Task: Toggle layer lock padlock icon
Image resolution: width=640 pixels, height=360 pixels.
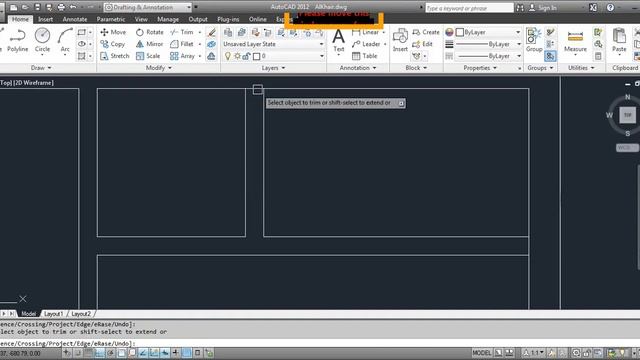Action: click(x=246, y=56)
